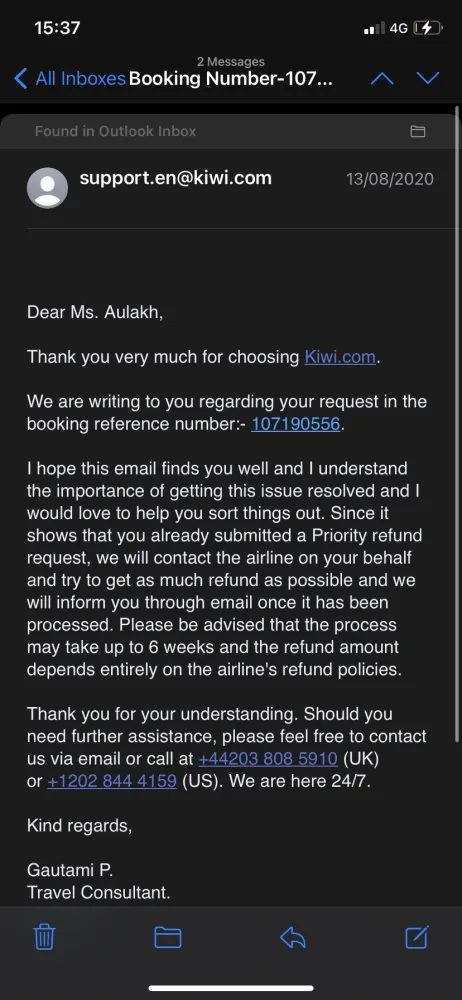Tap the support.en@kiwi.com sender address
The height and width of the screenshot is (1000, 462).
pos(175,177)
